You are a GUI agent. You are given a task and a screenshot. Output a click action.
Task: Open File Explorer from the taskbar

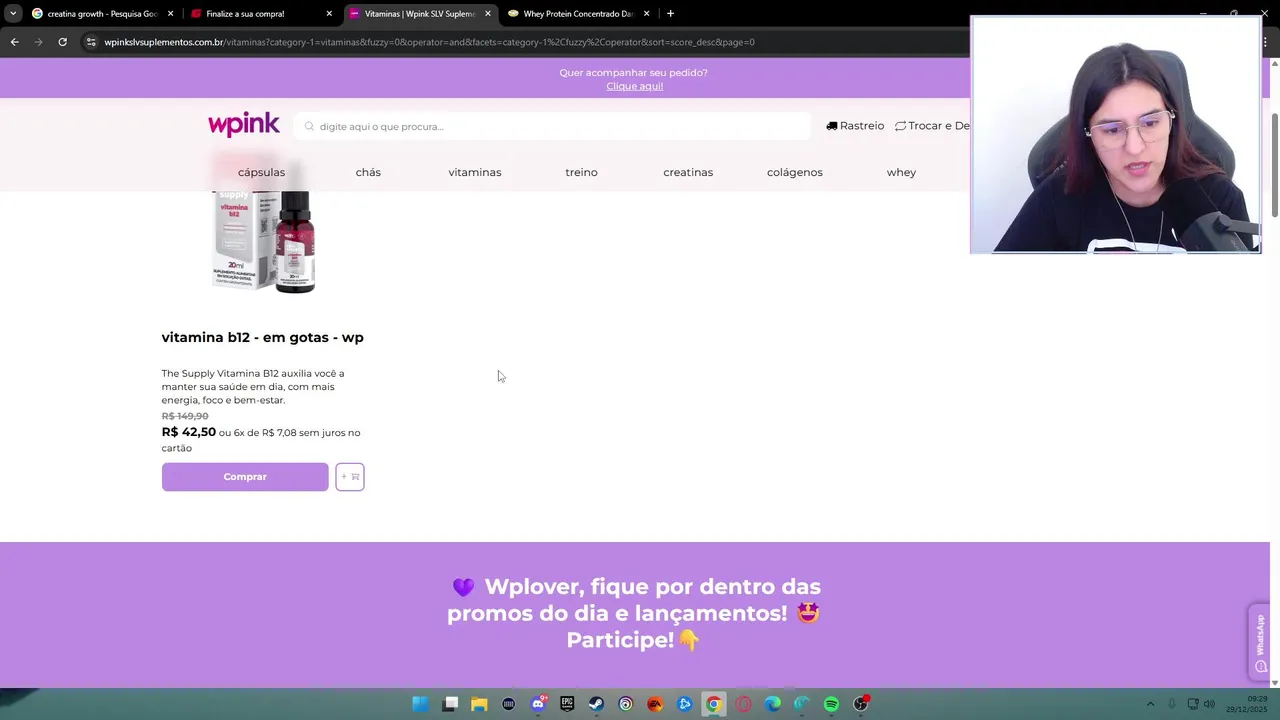click(479, 704)
